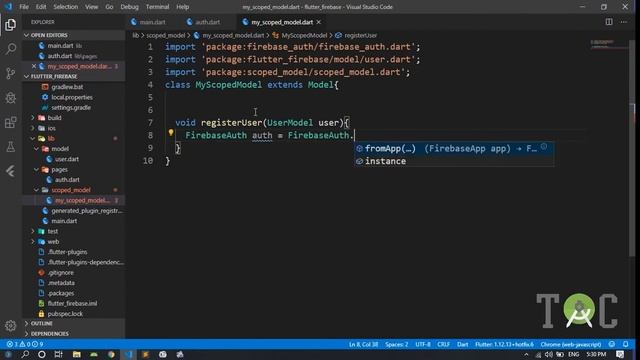
Task: Open the Selection menu
Action: pyautogui.click(x=65, y=7)
